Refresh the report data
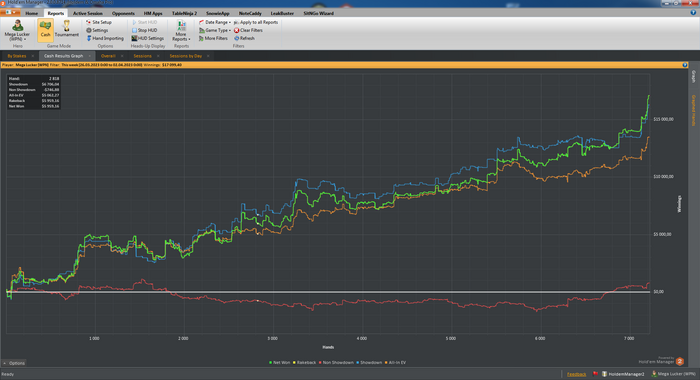 click(244, 38)
